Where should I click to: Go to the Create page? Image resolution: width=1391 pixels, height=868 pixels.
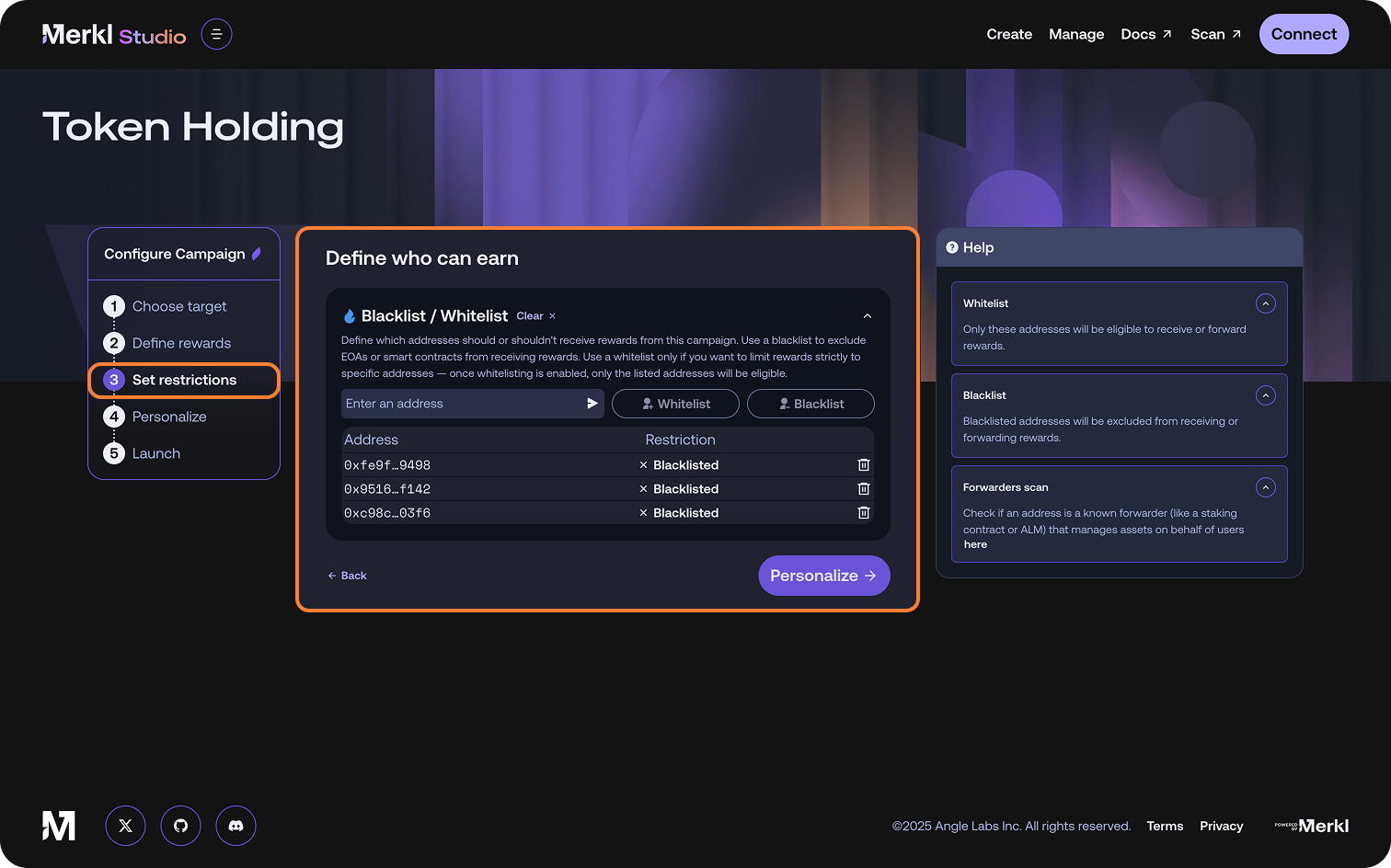[x=1008, y=34]
